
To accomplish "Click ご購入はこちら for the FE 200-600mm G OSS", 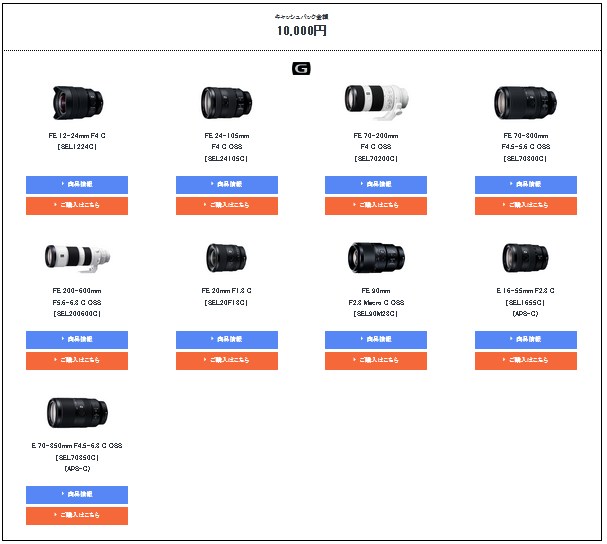I will (77, 360).
